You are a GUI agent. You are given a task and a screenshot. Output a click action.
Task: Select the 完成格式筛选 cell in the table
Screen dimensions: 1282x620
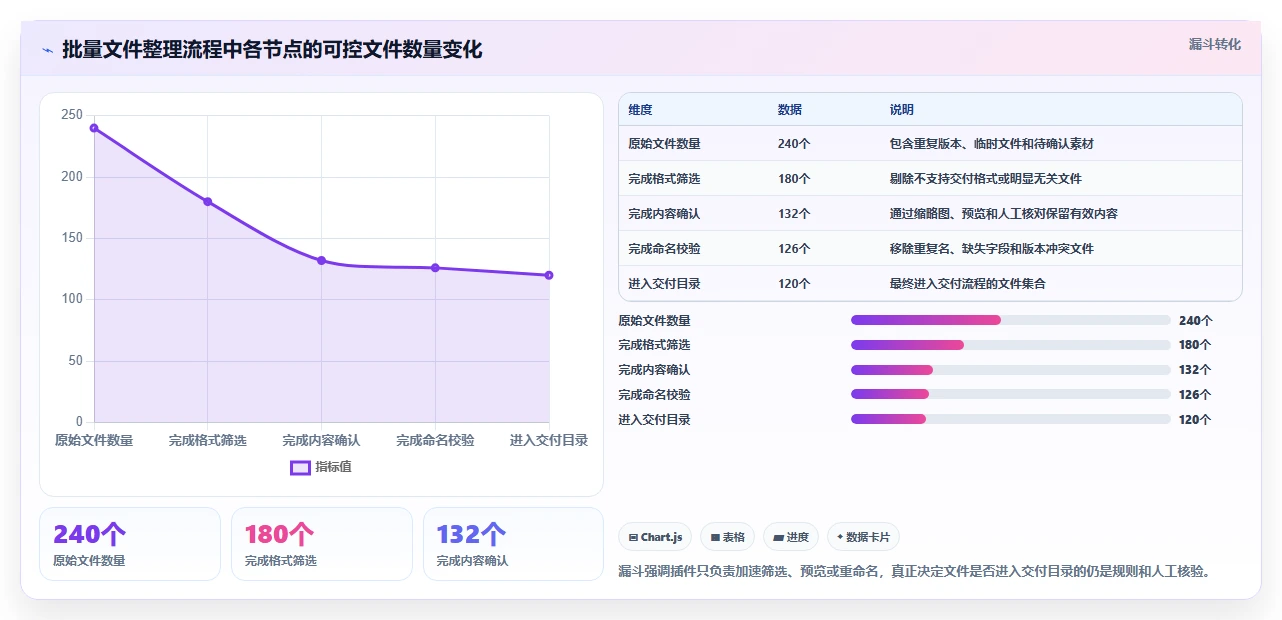[x=664, y=179]
